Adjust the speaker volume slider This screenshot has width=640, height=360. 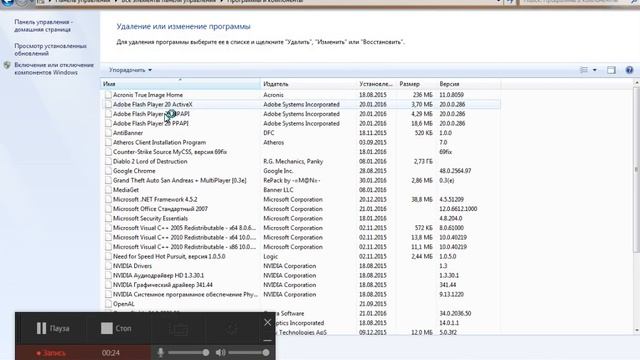tap(249, 352)
